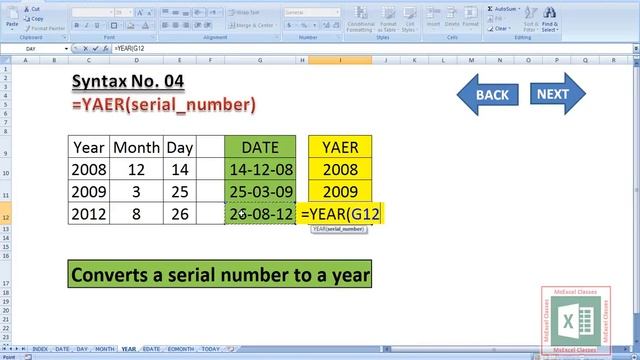Select the cell containing 25-03-09

pyautogui.click(x=260, y=191)
